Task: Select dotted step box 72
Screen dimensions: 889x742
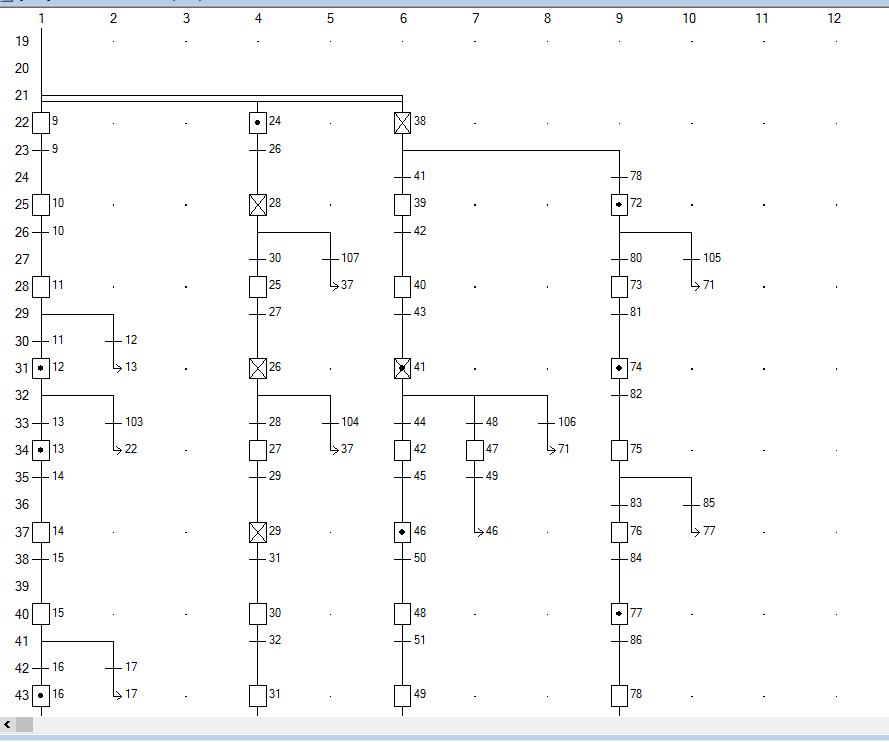Action: 619,205
